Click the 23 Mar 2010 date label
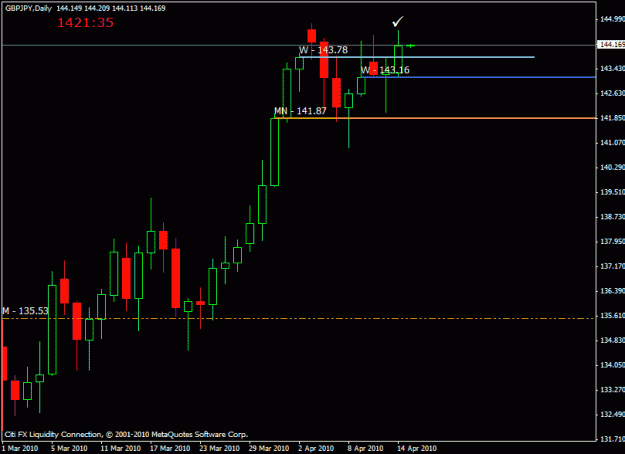The height and width of the screenshot is (454, 625). pos(219,448)
